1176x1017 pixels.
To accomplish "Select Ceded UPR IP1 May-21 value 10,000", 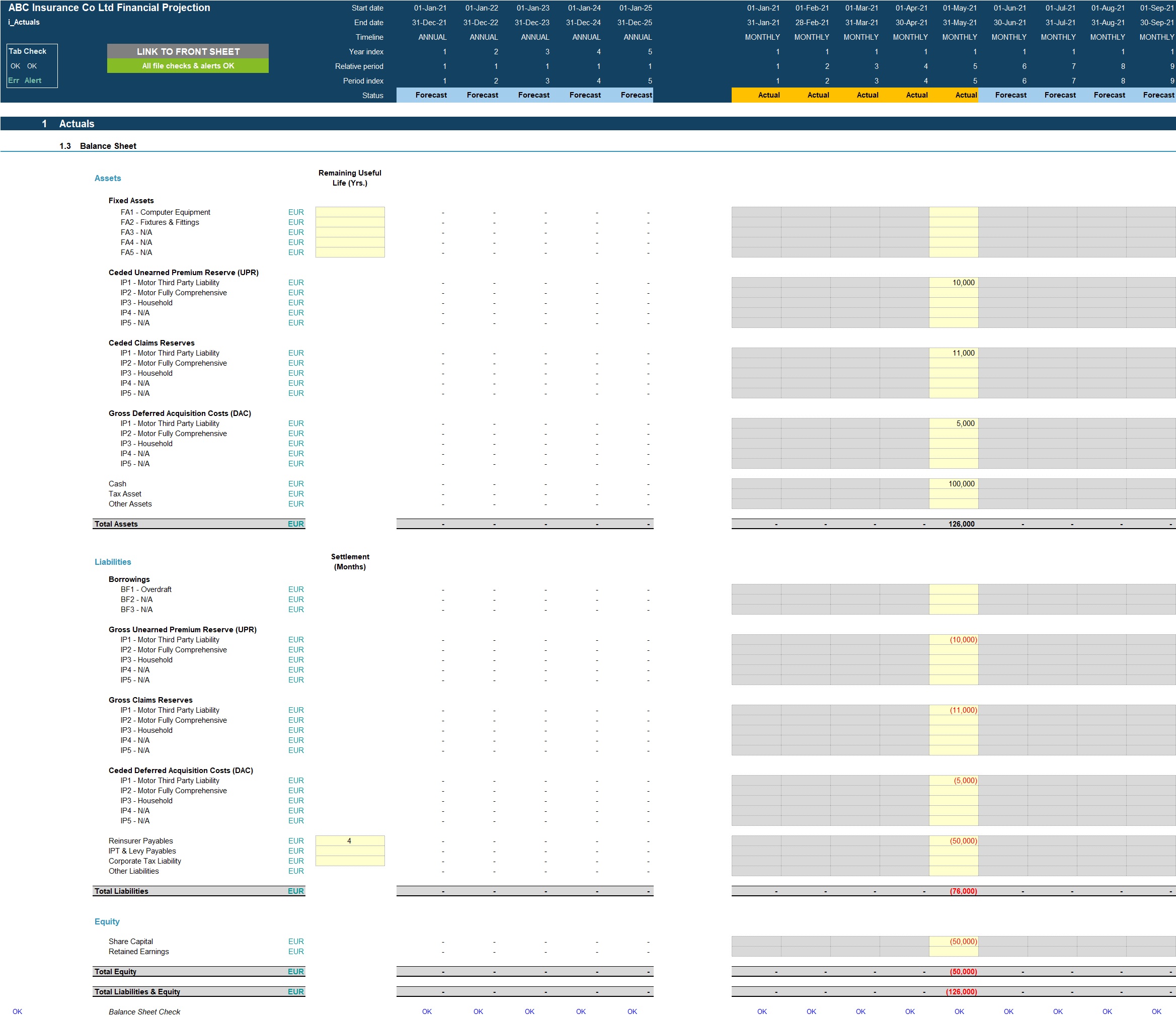I will (x=954, y=283).
